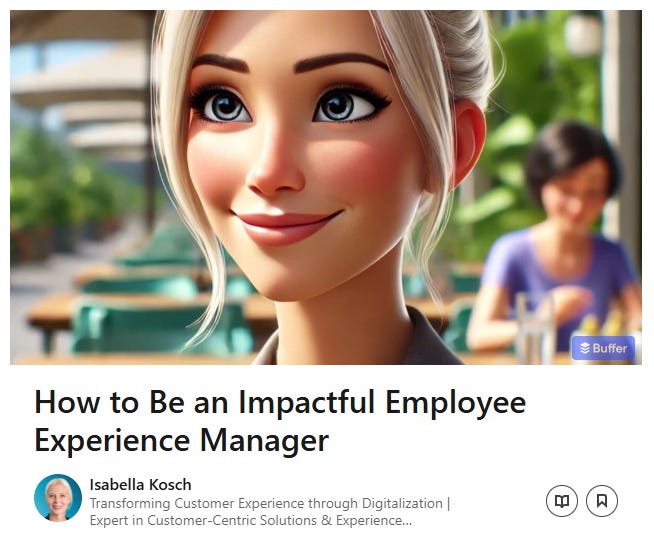
Task: Click the Buffer stacked-layers logo icon
Action: [585, 348]
